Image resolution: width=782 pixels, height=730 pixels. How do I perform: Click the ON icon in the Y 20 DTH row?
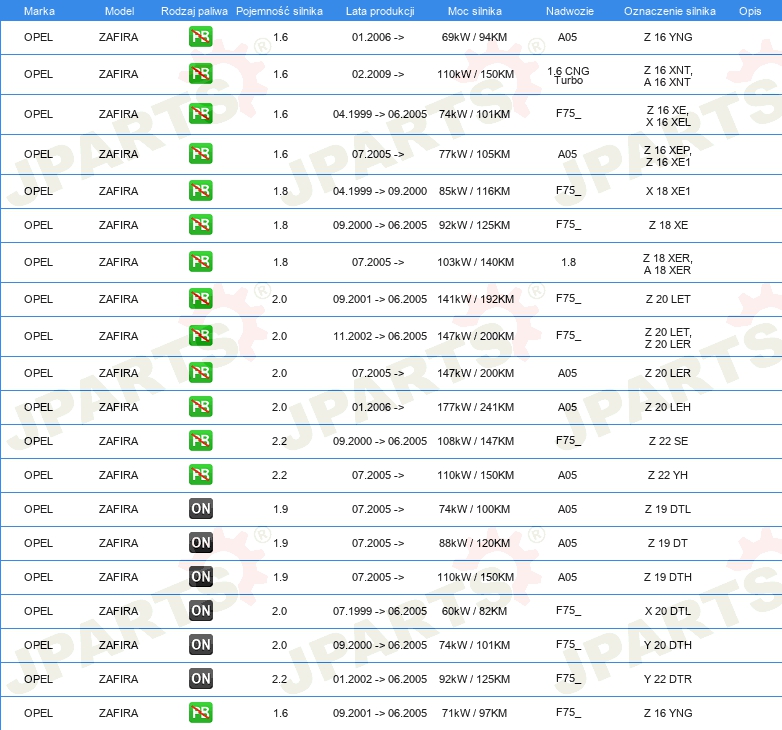click(x=201, y=645)
